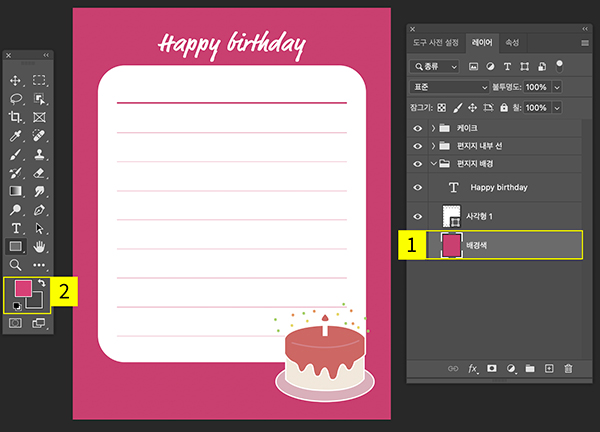Lock image pixels with brush icon
Screen dimensions: 600x432
tap(457, 108)
